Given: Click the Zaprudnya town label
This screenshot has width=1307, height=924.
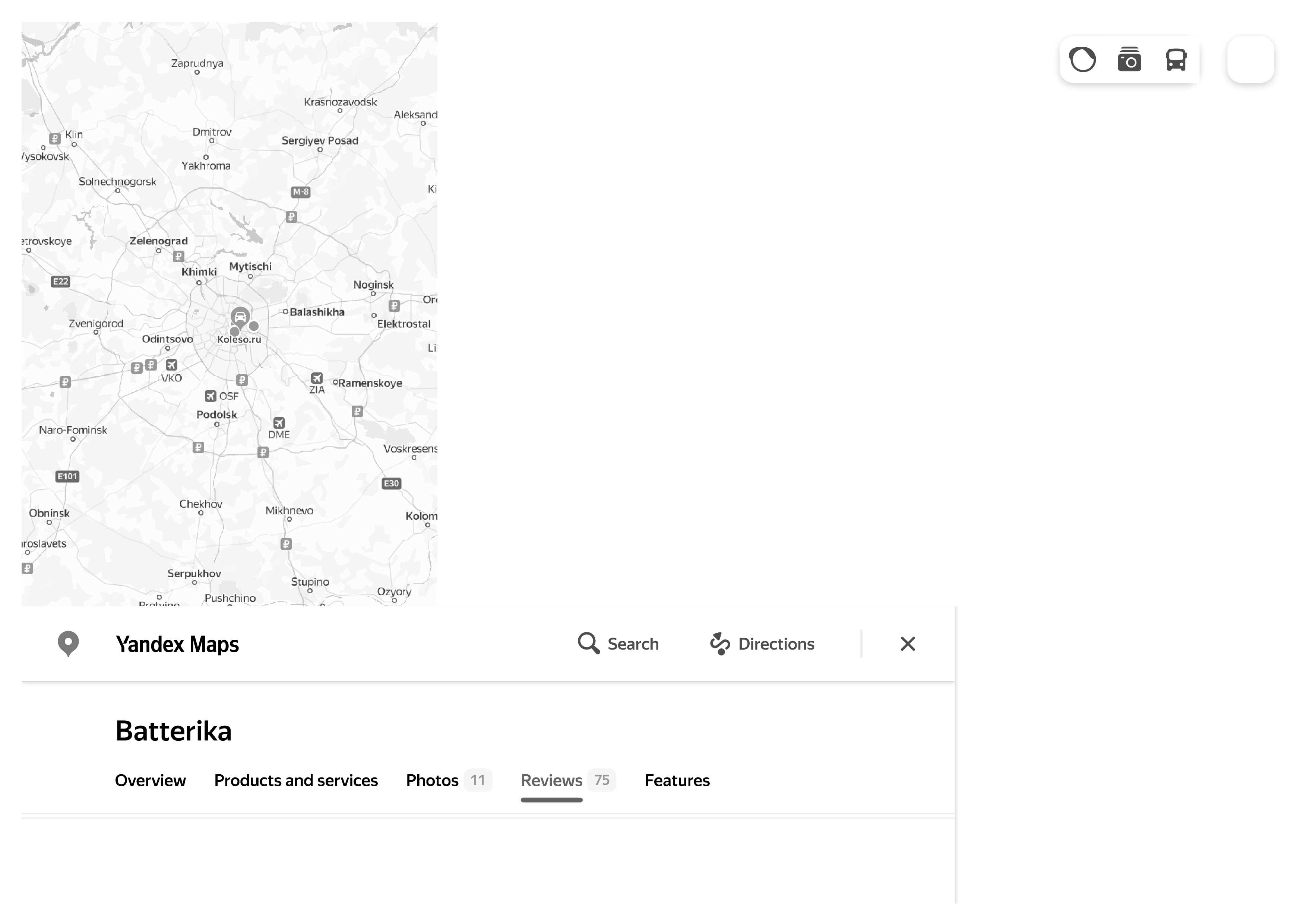Looking at the screenshot, I should [x=197, y=63].
